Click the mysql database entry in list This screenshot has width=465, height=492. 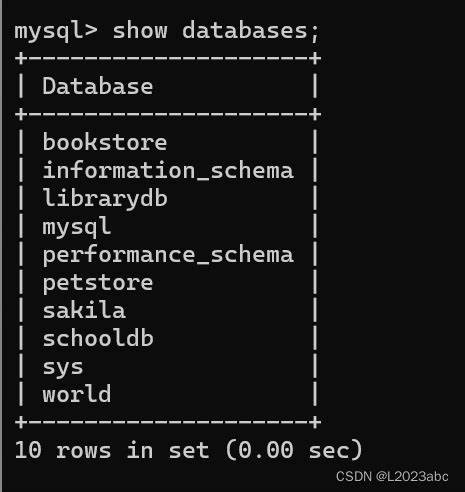[77, 227]
